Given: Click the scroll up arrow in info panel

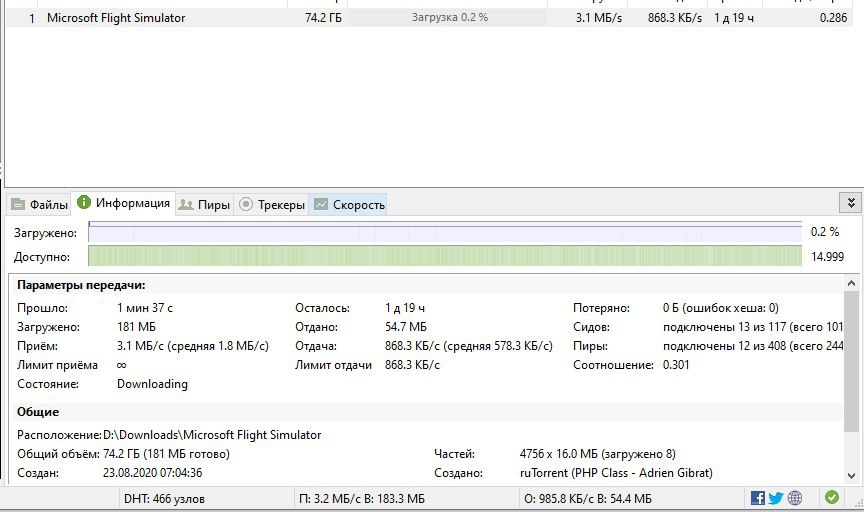Looking at the screenshot, I should (x=851, y=283).
